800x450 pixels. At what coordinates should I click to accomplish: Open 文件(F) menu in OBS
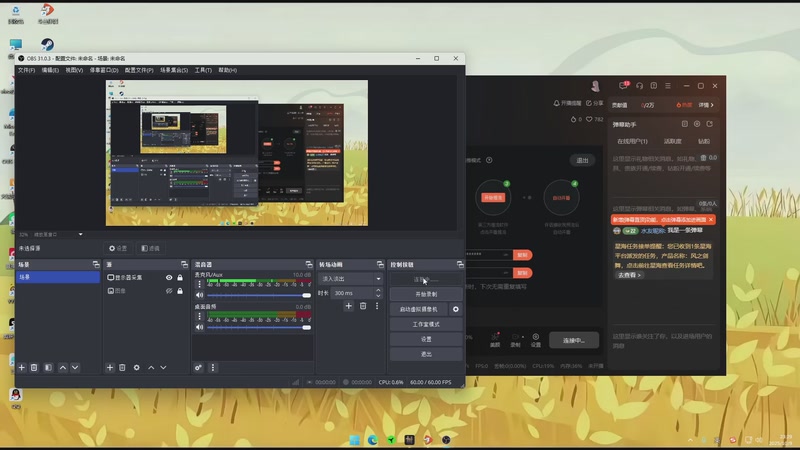click(26, 70)
